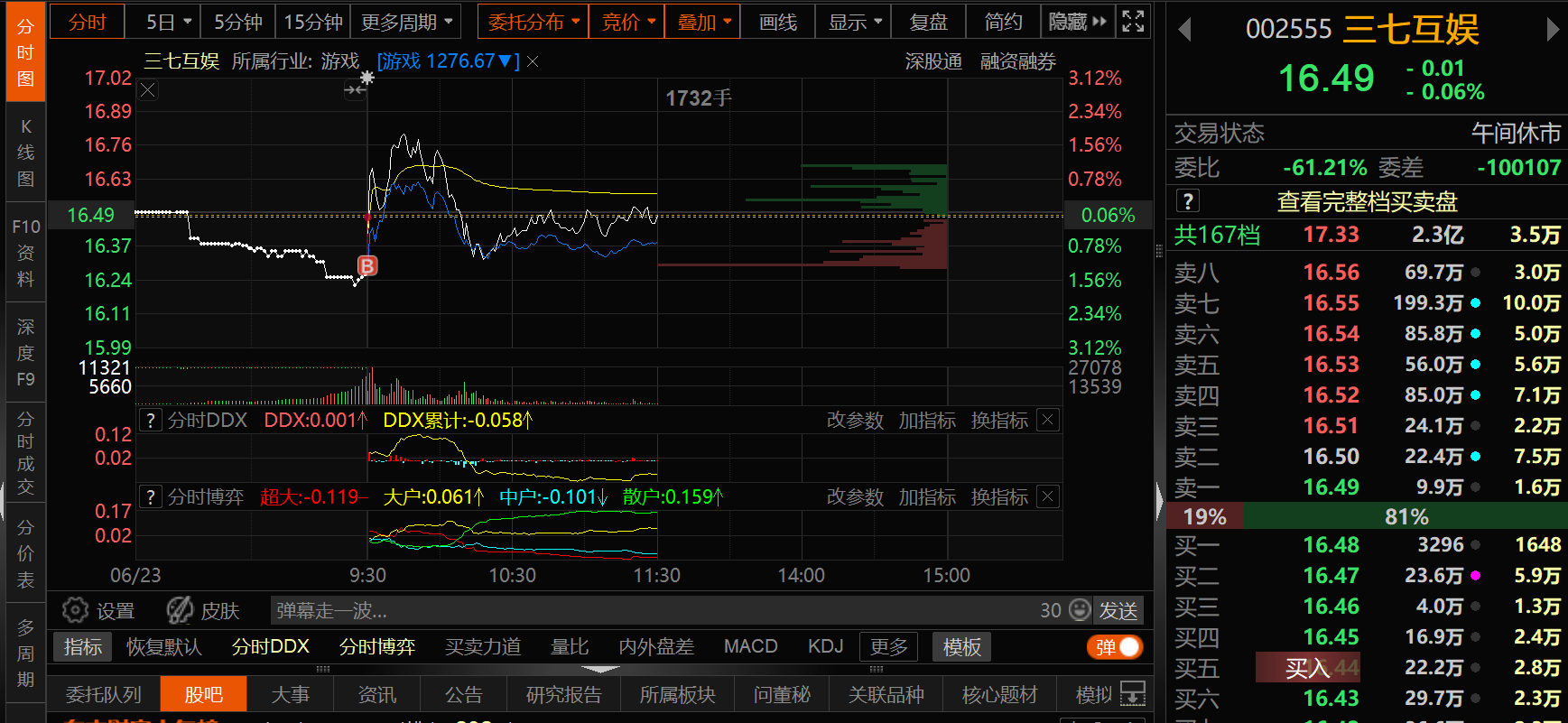Click 复盘 replay button
Screen dimensions: 1568x723
(929, 22)
